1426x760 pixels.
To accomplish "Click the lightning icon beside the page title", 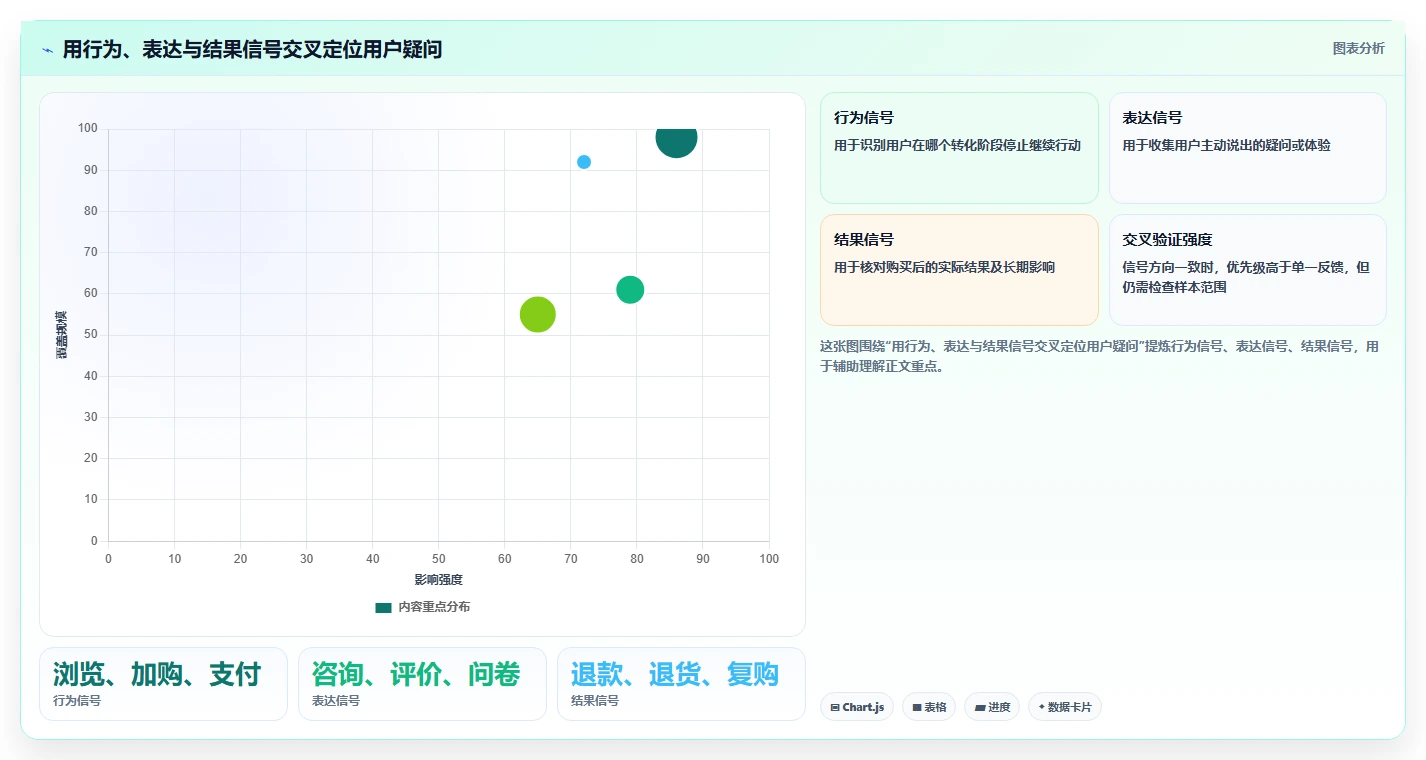I will pos(47,50).
